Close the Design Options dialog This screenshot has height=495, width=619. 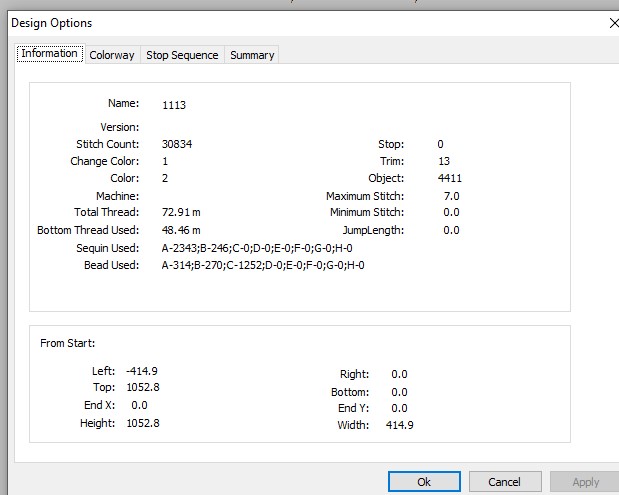tap(614, 24)
